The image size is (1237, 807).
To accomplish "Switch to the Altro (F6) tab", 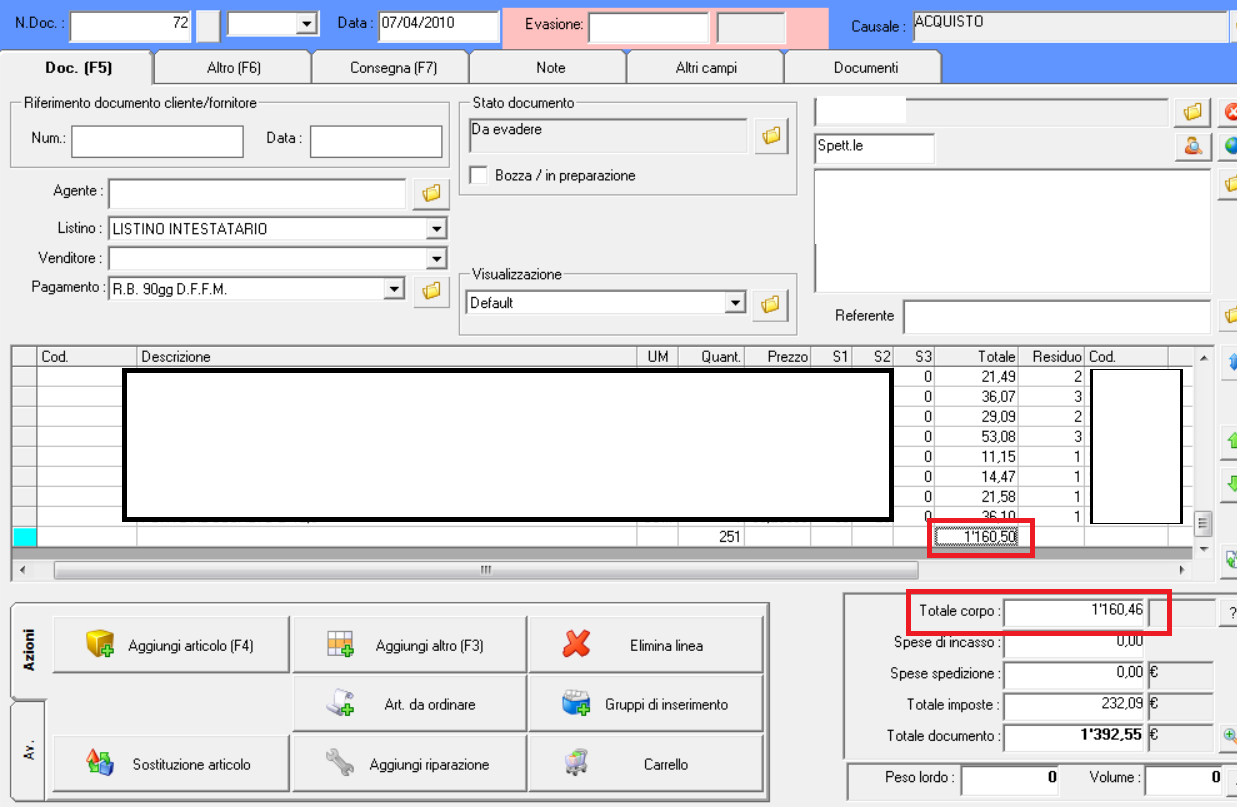I will point(234,68).
